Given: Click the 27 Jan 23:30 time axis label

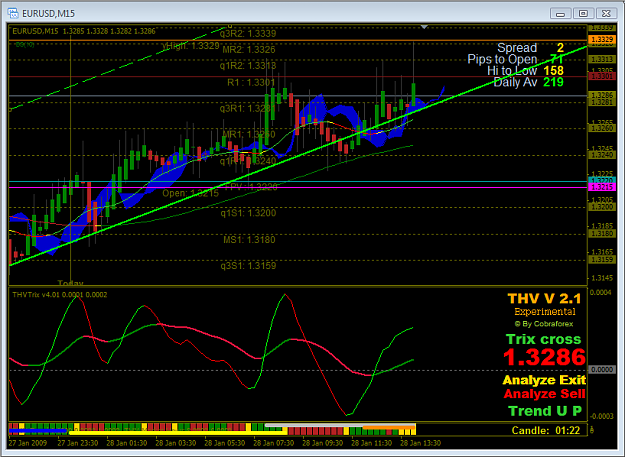Looking at the screenshot, I should 78,443.
